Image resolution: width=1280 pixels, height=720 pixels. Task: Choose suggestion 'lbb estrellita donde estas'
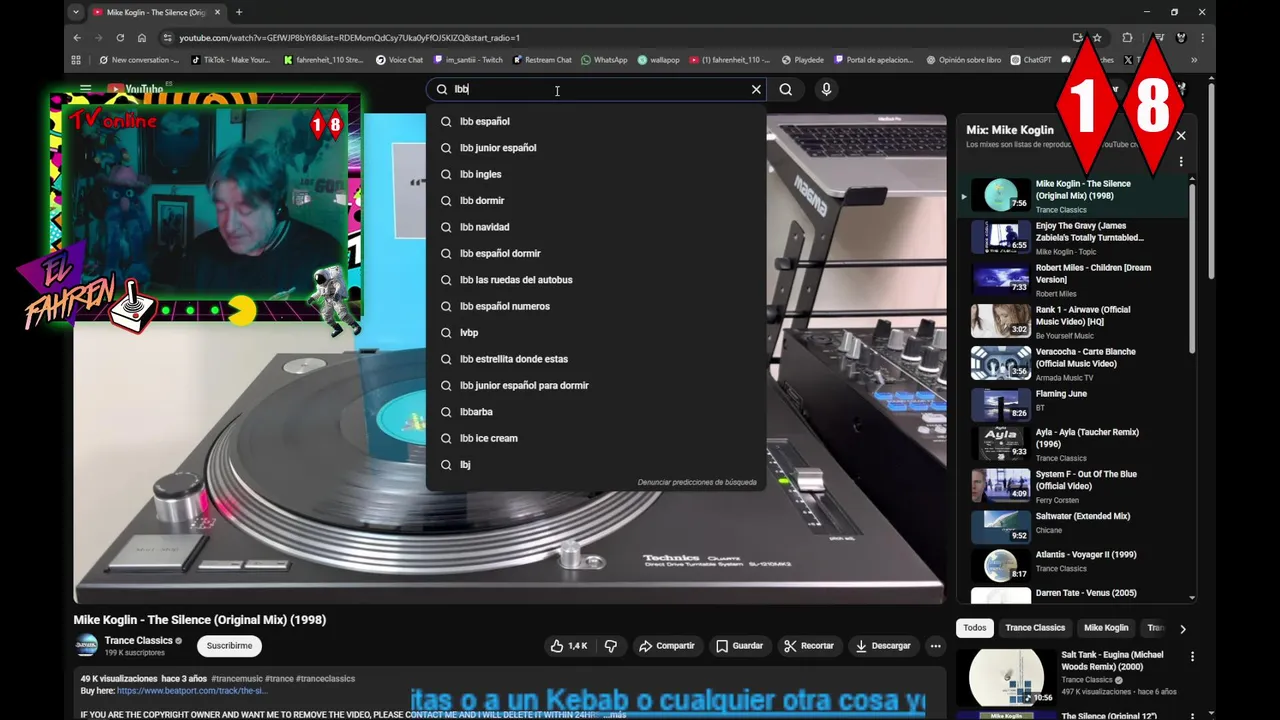click(596, 359)
